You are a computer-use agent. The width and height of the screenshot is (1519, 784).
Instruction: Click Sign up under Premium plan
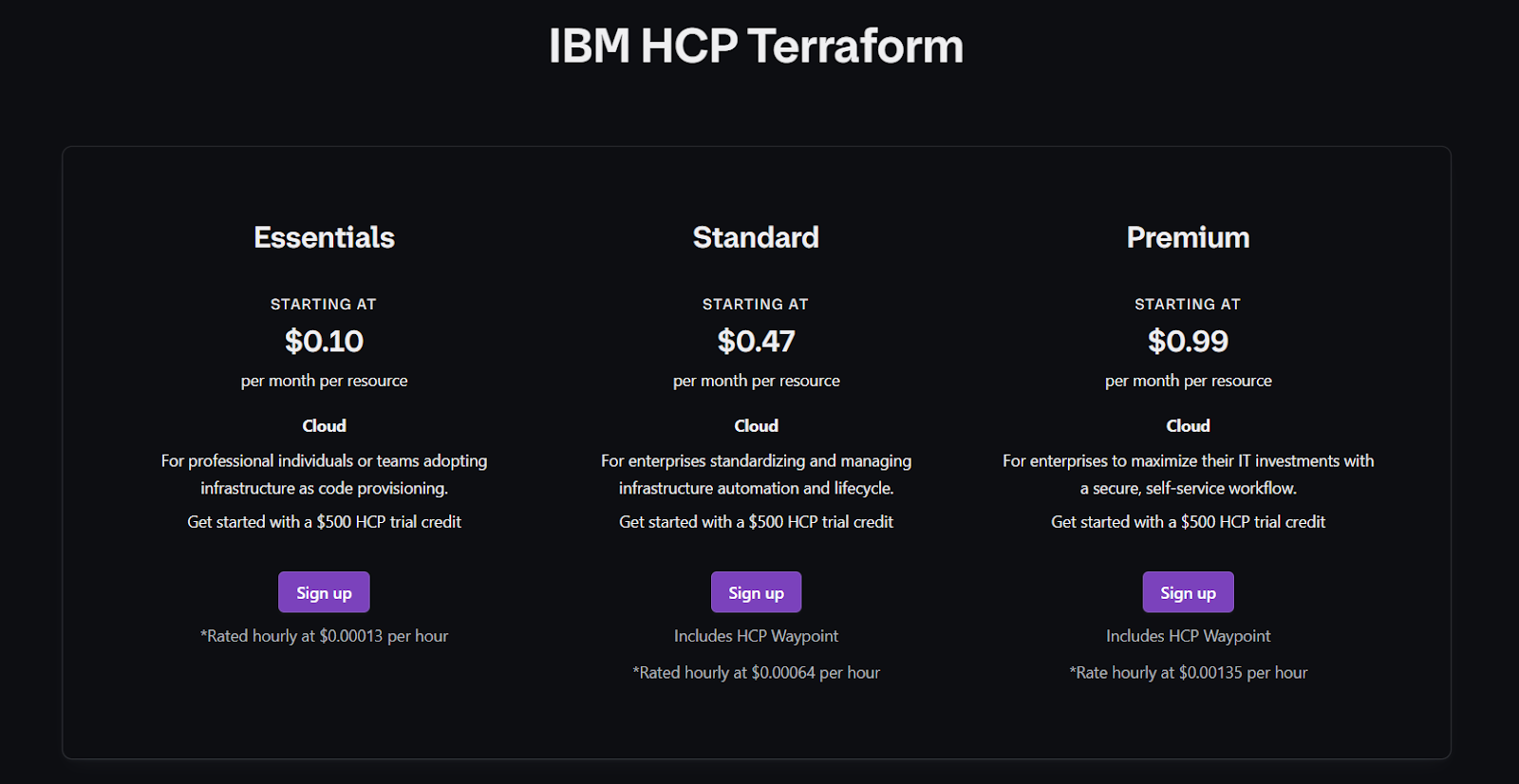(1188, 592)
